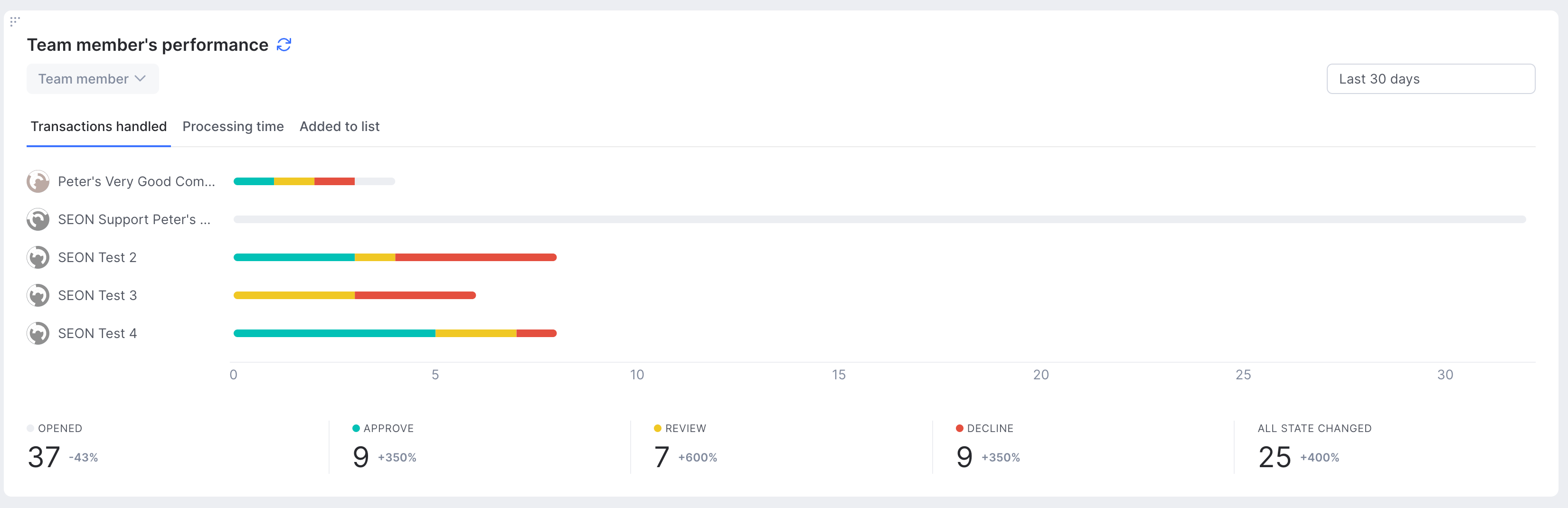Toggle the red DECLINE legend dot
1568x508 pixels.
click(959, 428)
